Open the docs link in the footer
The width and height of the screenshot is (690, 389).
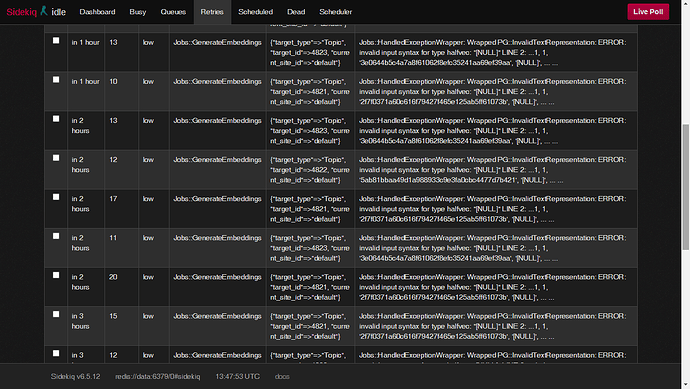click(282, 377)
